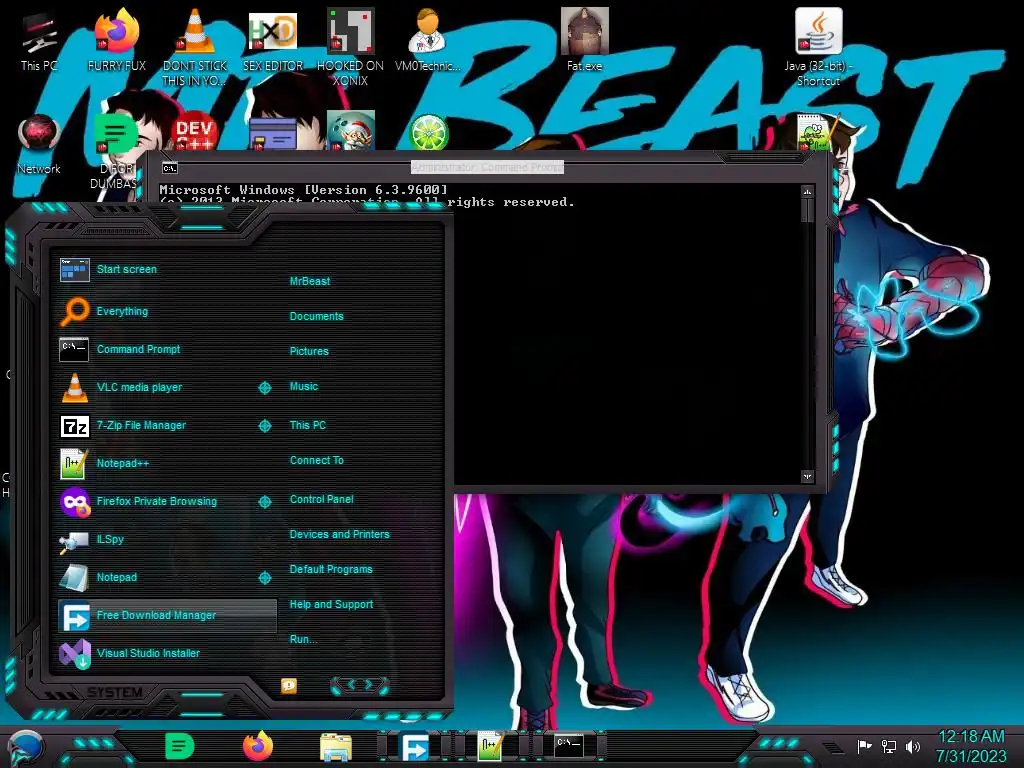
Task: Click the volume speaker tray icon
Action: [x=913, y=746]
